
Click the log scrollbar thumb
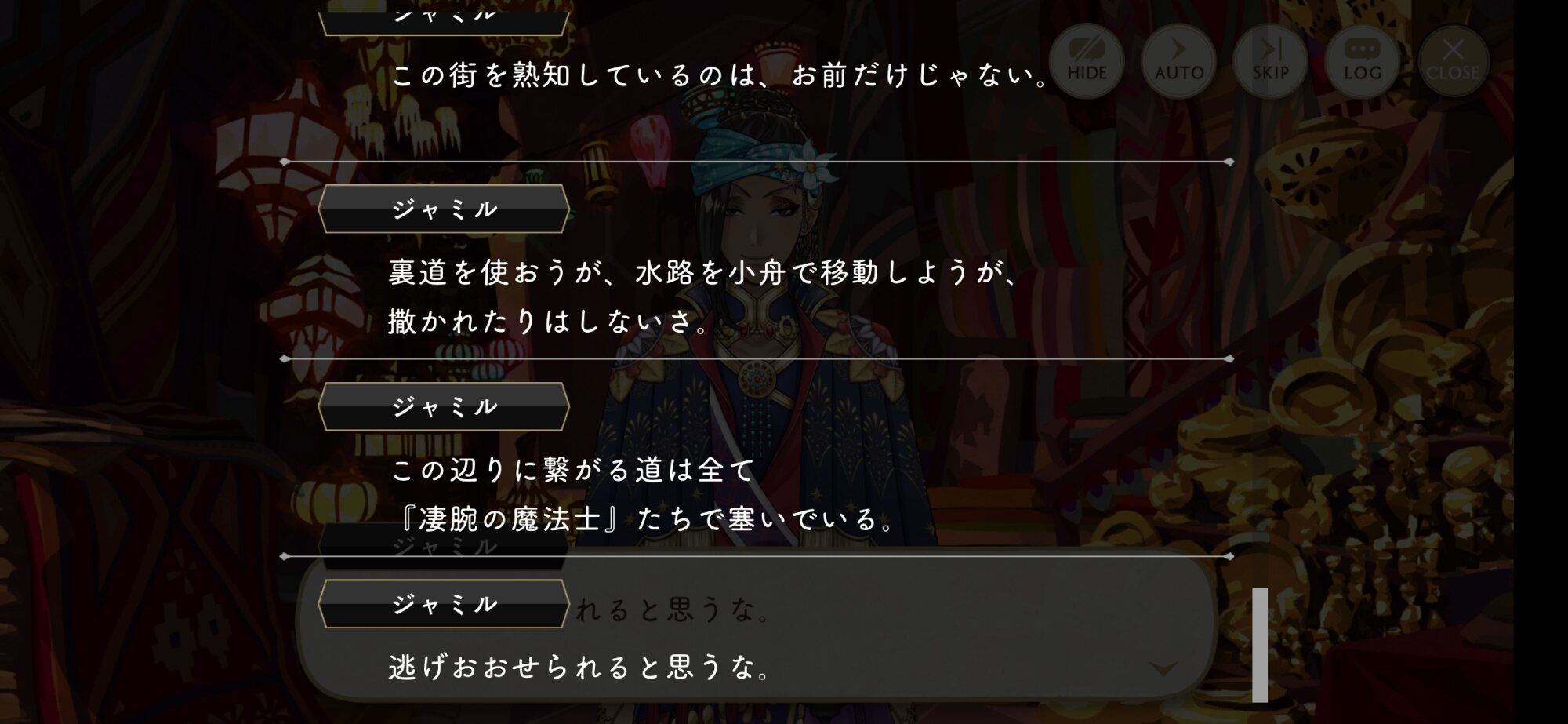[x=1260, y=645]
